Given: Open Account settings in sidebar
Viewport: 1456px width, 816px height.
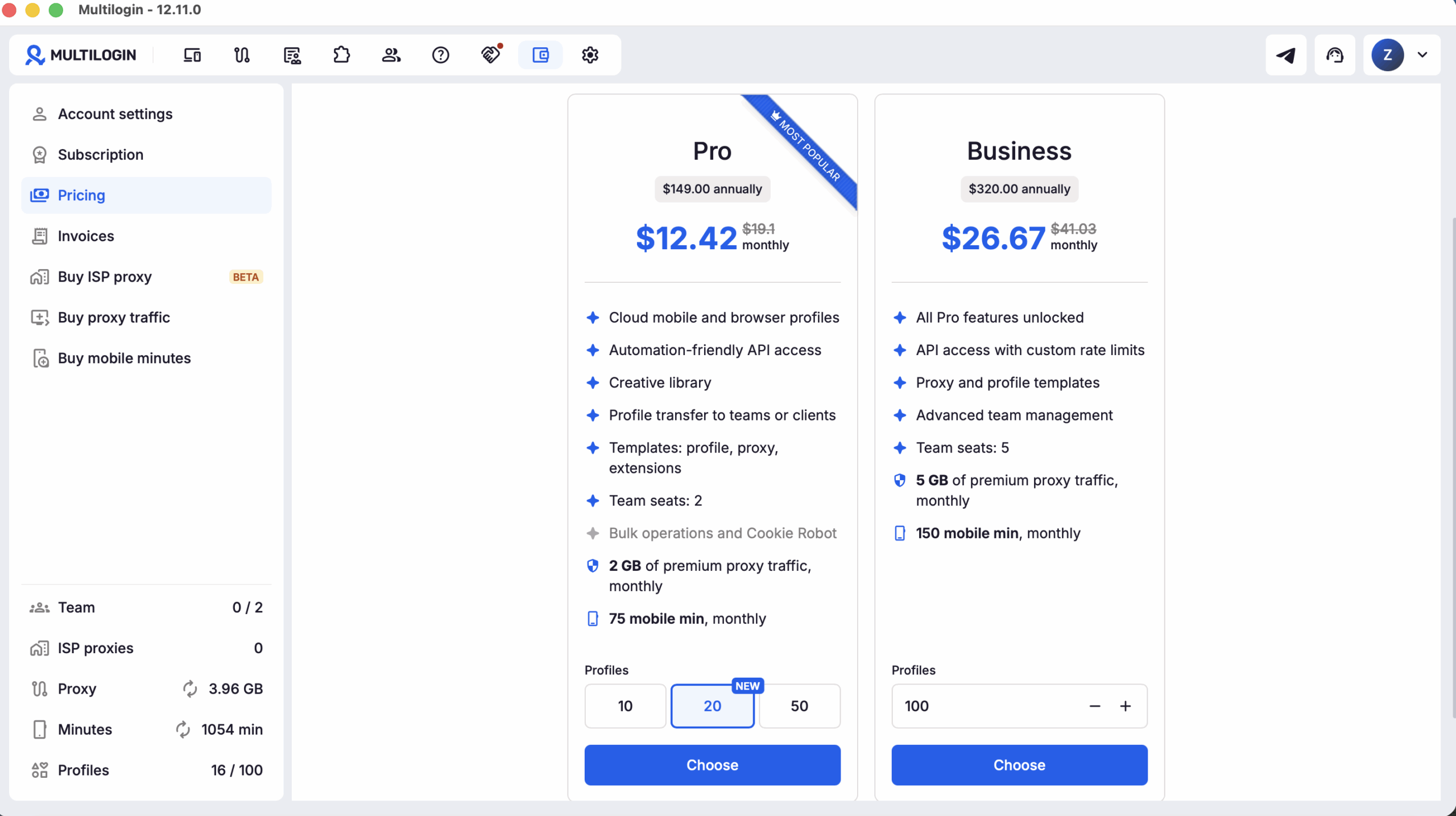Looking at the screenshot, I should coord(146,114).
